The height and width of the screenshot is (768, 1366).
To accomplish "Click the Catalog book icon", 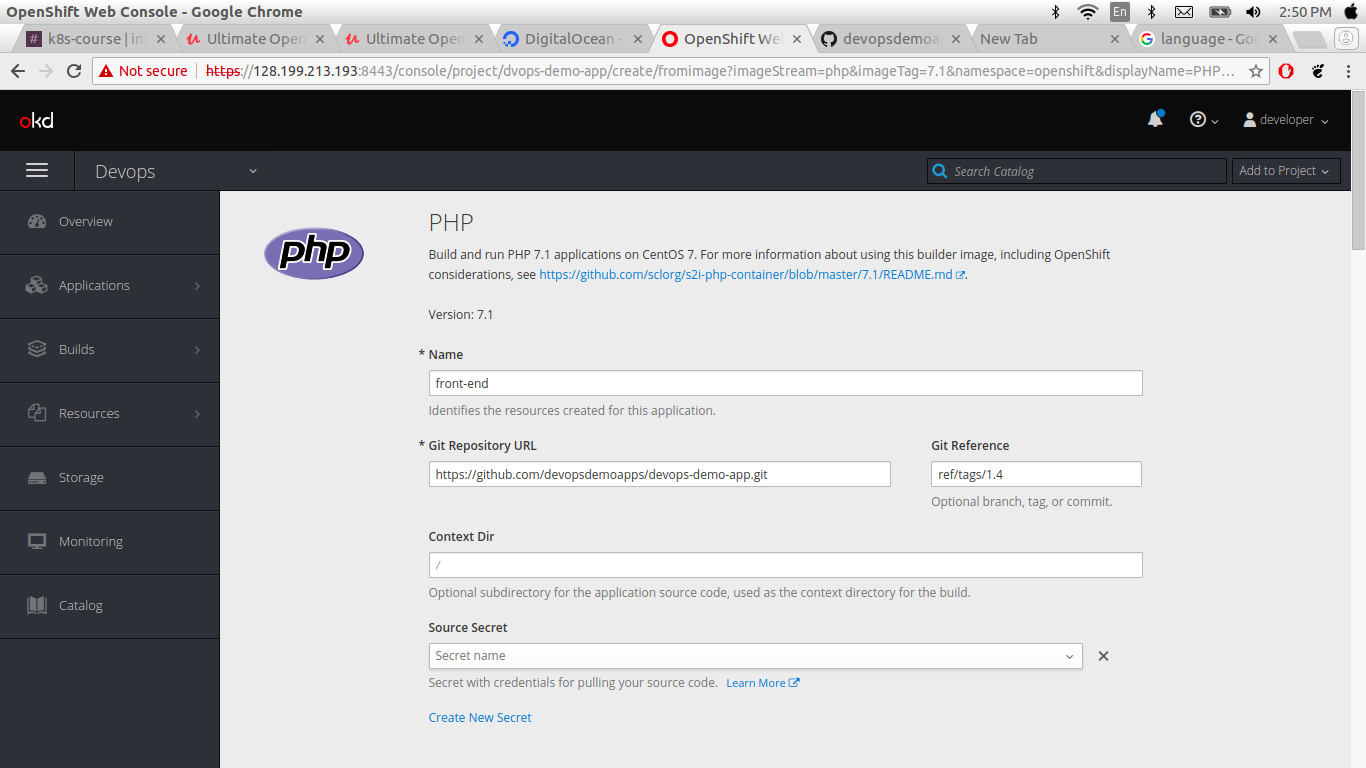I will (x=37, y=605).
